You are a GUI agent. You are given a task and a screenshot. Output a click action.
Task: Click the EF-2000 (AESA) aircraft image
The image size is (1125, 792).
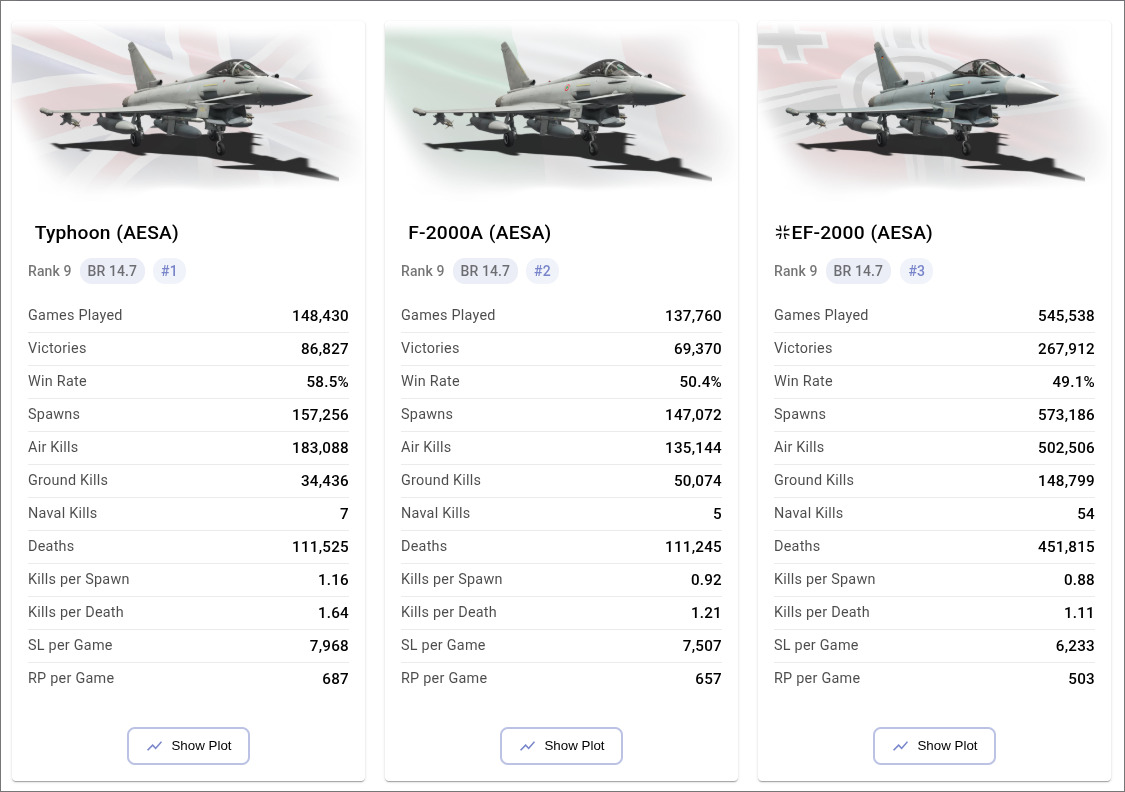(x=934, y=105)
